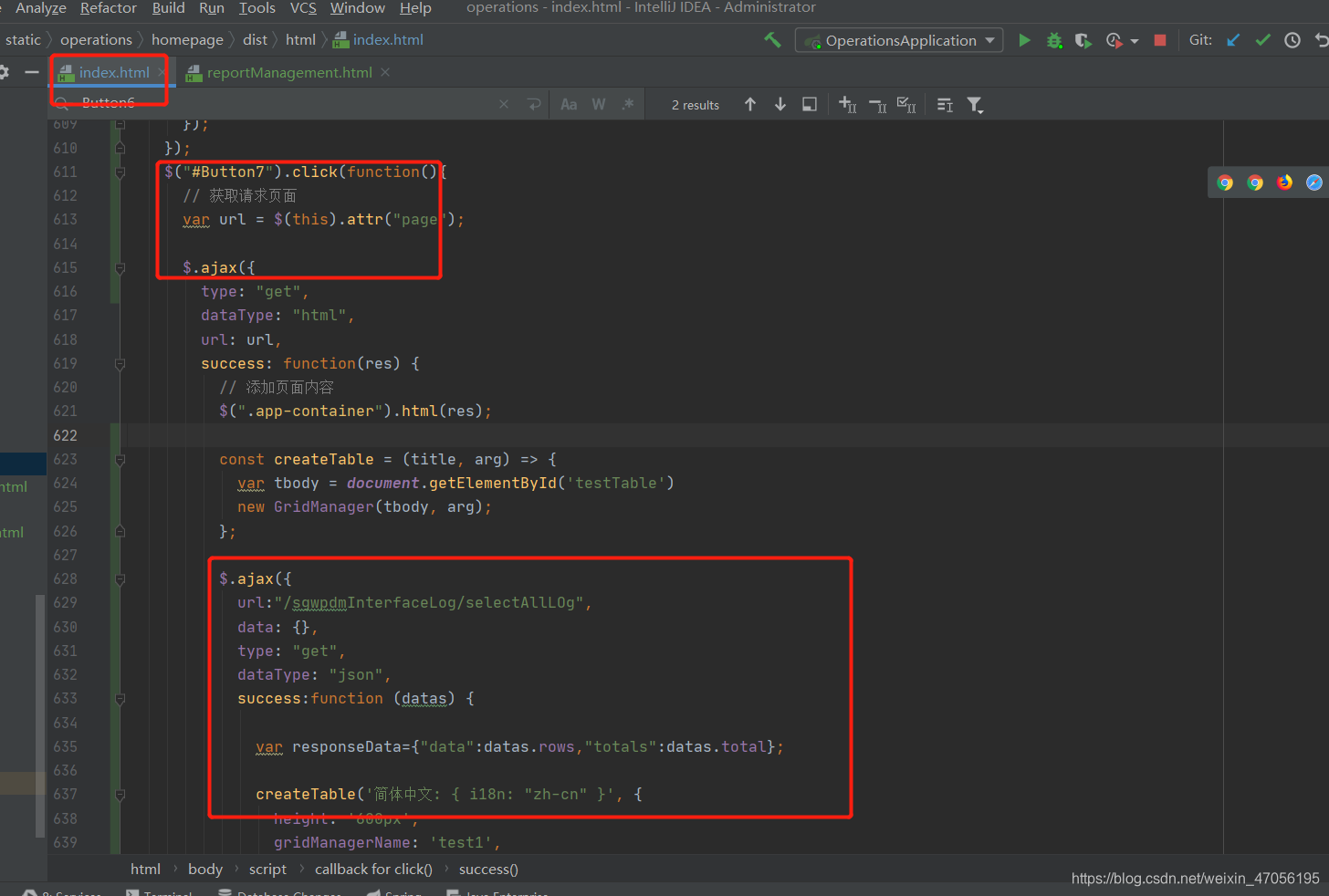The image size is (1329, 896).
Task: Click 'homepage' in navigation breadcrumb
Action: (187, 40)
